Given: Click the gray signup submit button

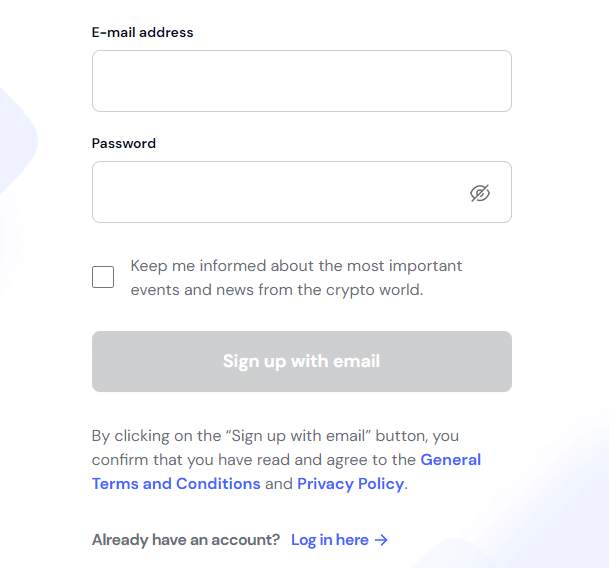Looking at the screenshot, I should (x=301, y=361).
